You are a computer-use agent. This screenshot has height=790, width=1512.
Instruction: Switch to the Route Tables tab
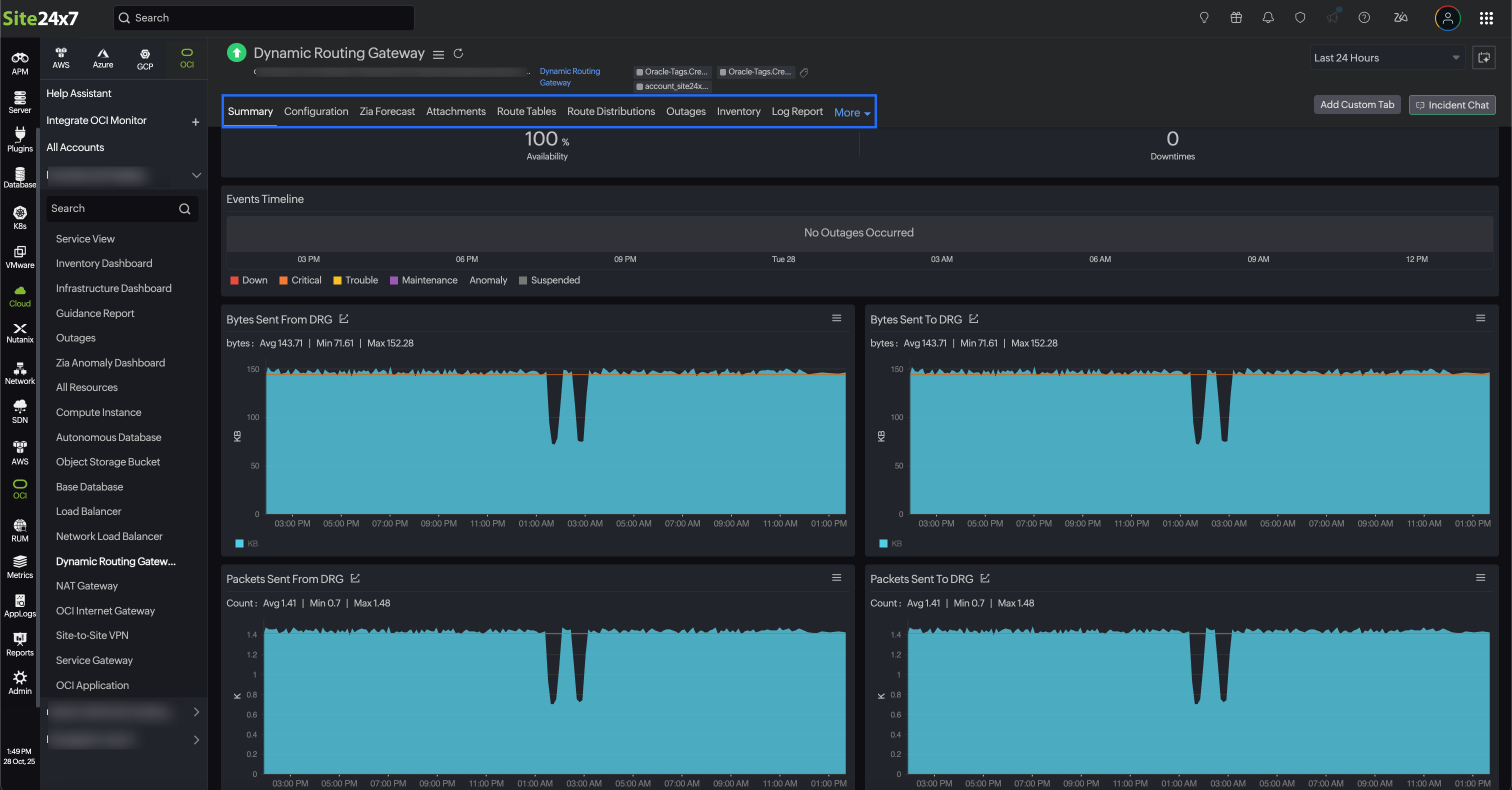(526, 111)
